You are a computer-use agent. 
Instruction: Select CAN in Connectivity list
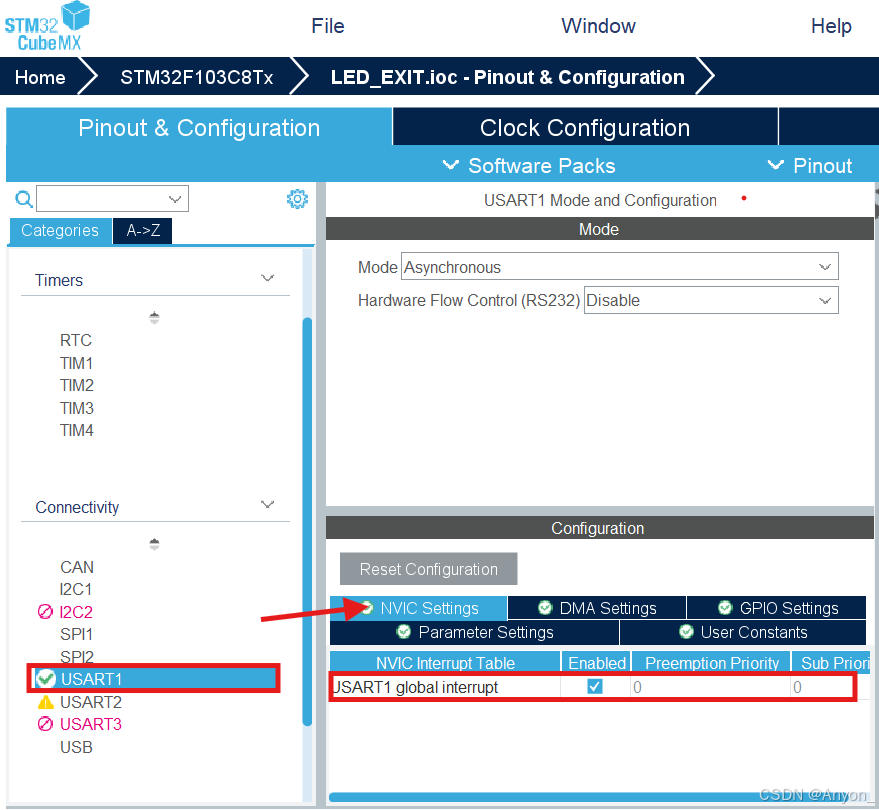pyautogui.click(x=77, y=567)
